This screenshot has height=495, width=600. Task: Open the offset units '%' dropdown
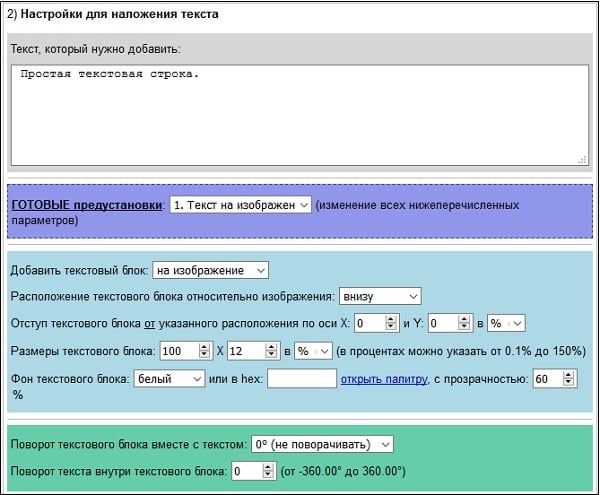click(x=505, y=323)
